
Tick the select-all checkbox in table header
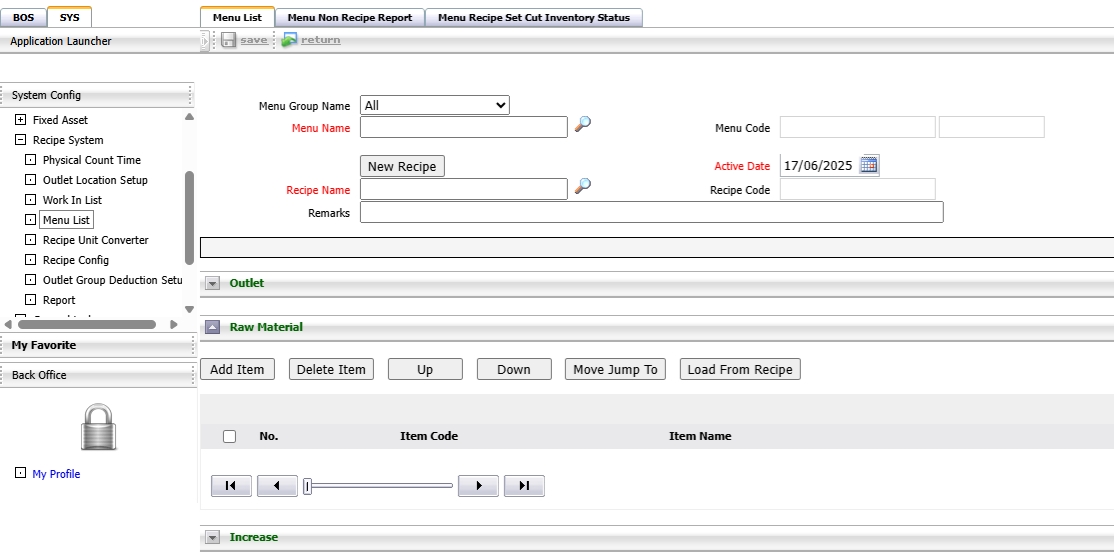tap(230, 436)
